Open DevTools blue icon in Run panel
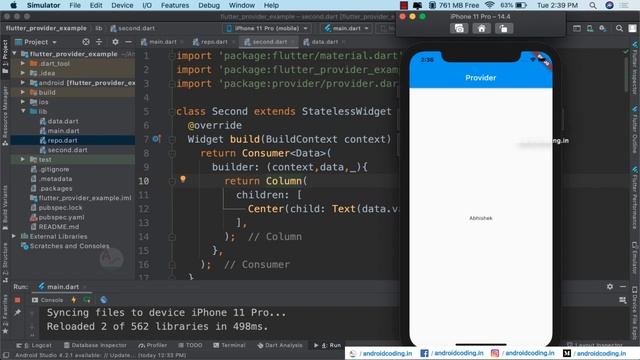The image size is (640, 360). pos(104,300)
